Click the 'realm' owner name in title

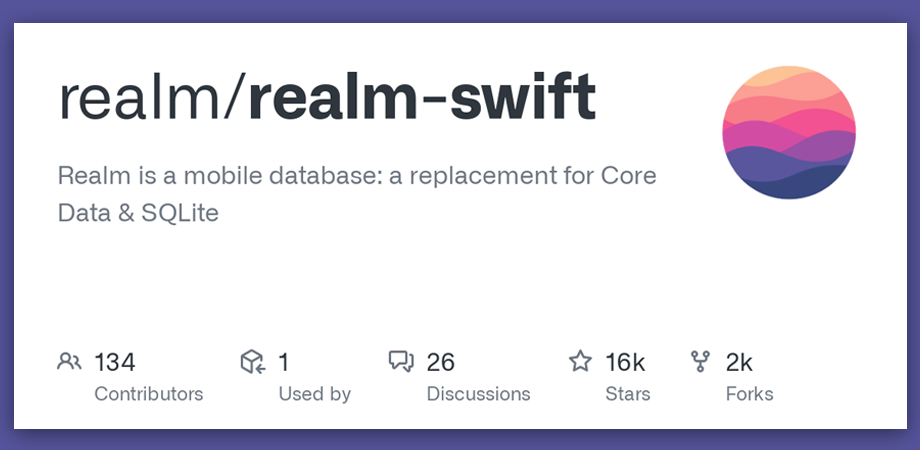pos(143,98)
